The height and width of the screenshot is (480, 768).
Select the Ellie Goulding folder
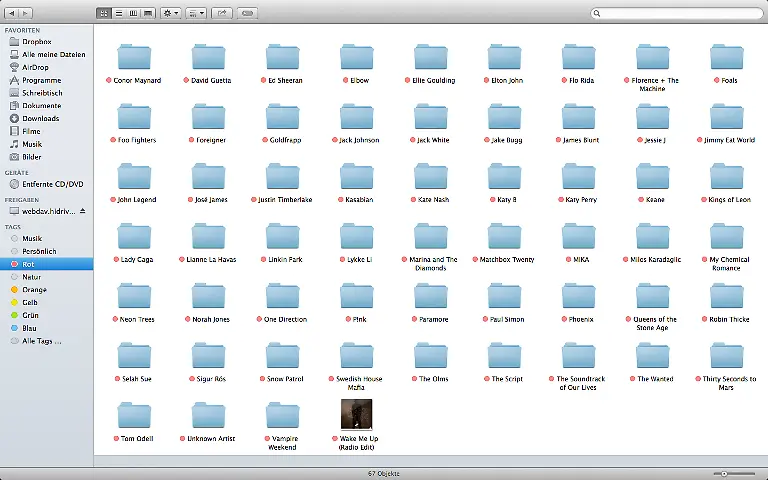click(x=431, y=57)
